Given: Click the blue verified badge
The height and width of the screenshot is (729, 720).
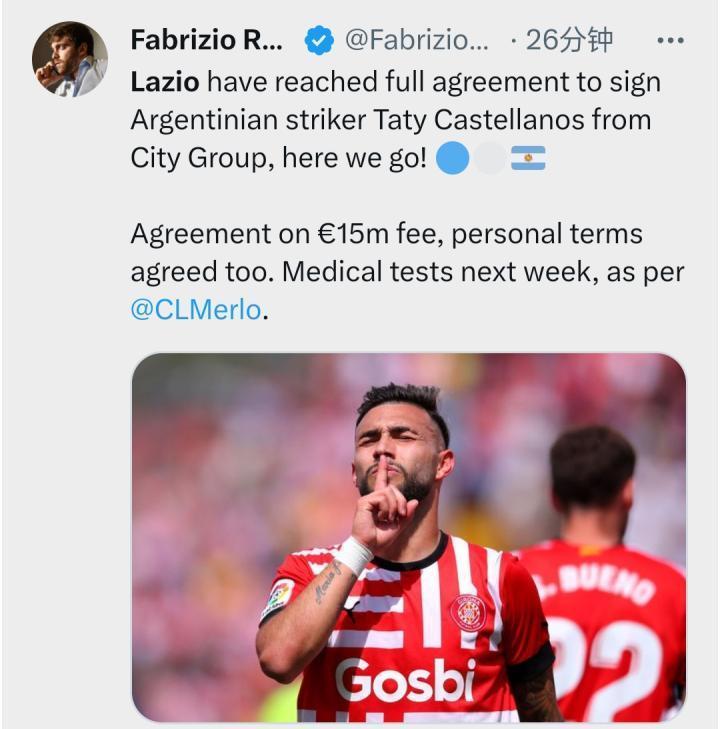Looking at the screenshot, I should pyautogui.click(x=319, y=41).
